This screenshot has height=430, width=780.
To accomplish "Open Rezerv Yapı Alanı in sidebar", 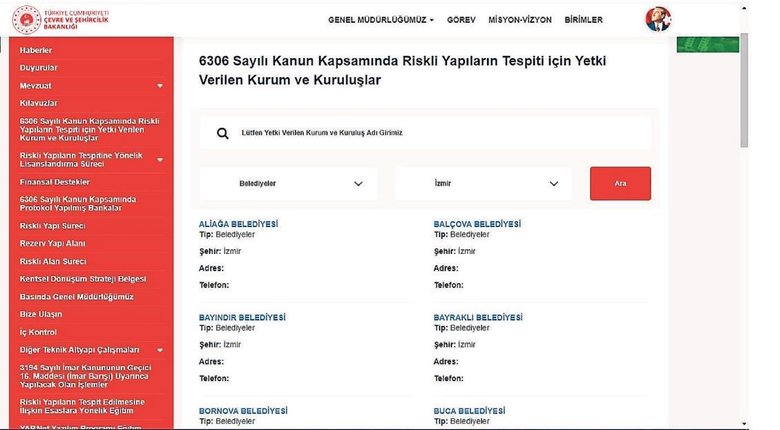I will 53,243.
